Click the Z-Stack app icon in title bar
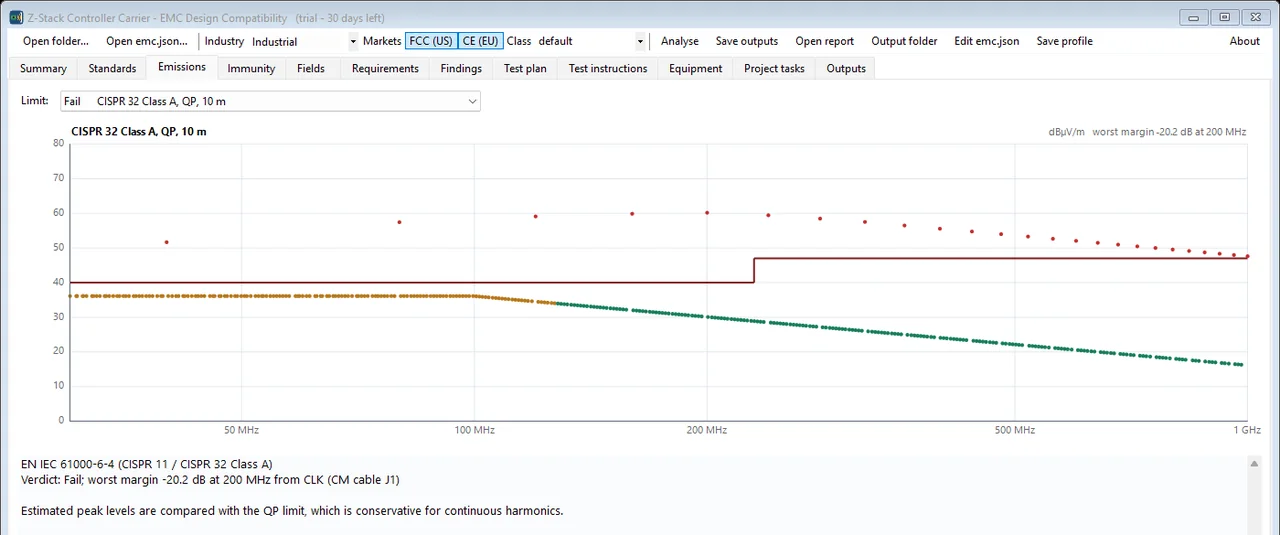Screen dimensions: 1280x535 pyautogui.click(x=16, y=17)
